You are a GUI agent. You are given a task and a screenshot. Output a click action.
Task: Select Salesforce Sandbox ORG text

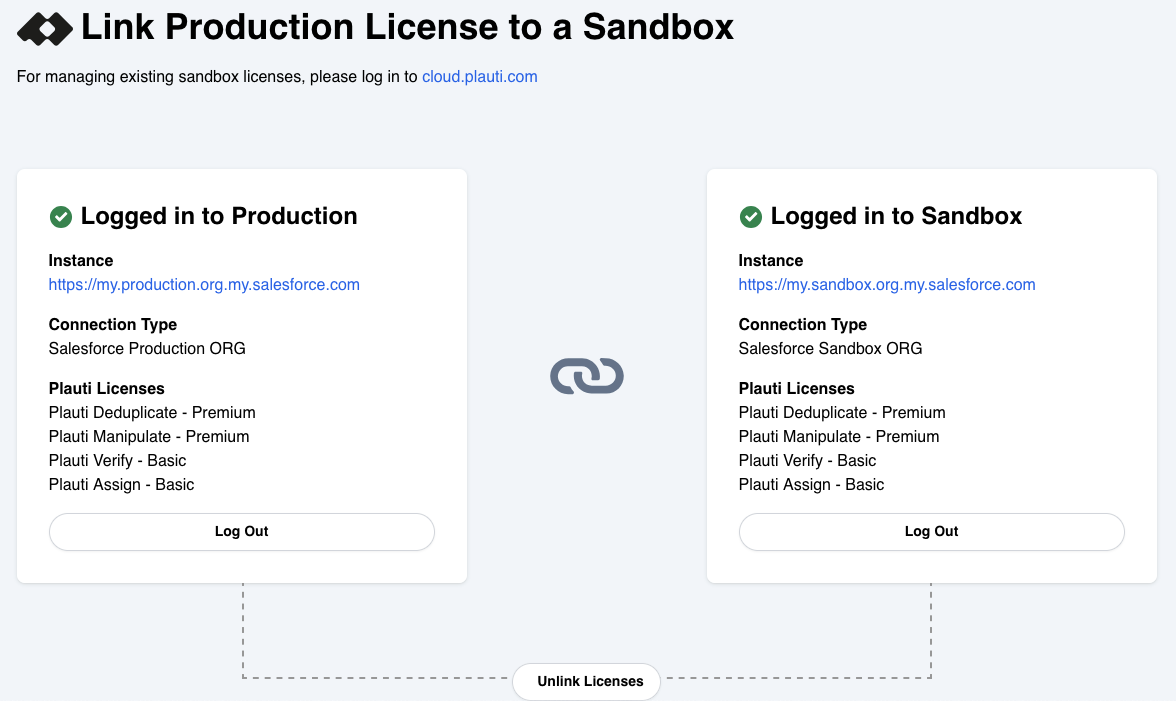coord(830,349)
